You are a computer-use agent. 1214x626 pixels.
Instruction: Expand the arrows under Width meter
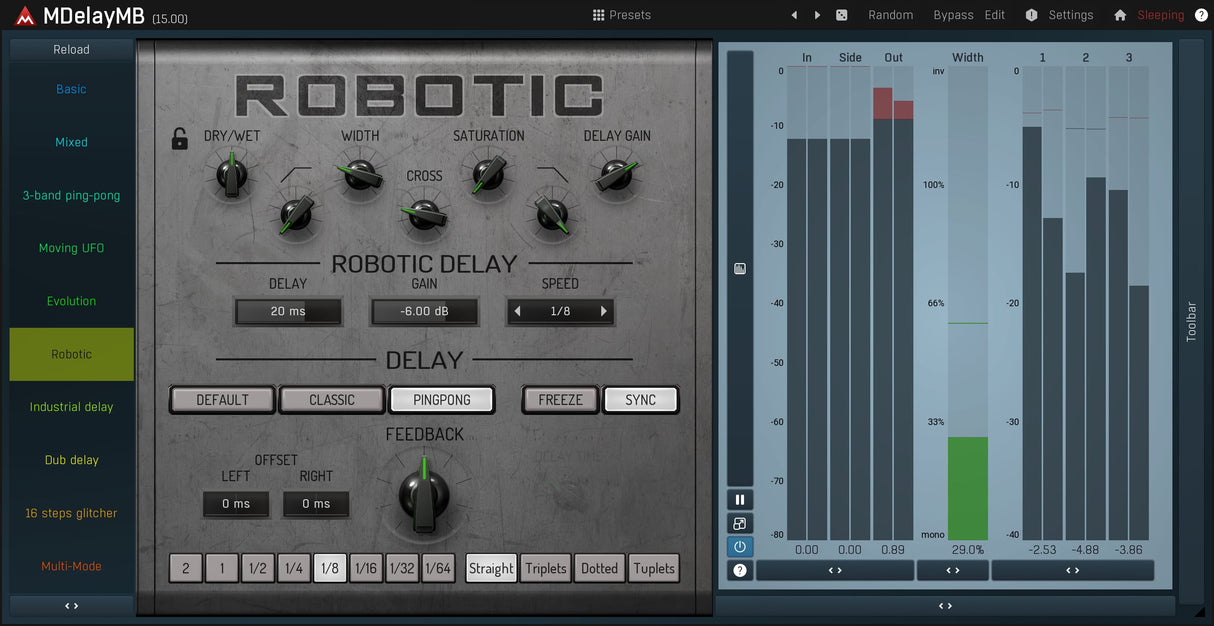point(952,570)
